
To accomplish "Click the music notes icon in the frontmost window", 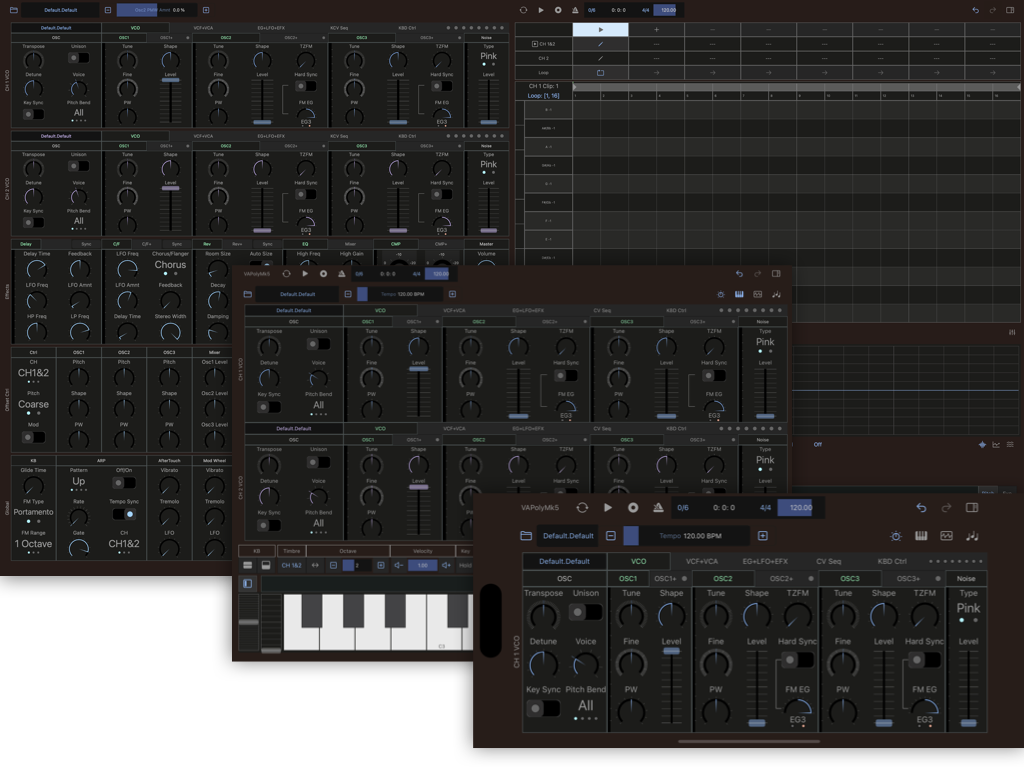I will point(972,536).
